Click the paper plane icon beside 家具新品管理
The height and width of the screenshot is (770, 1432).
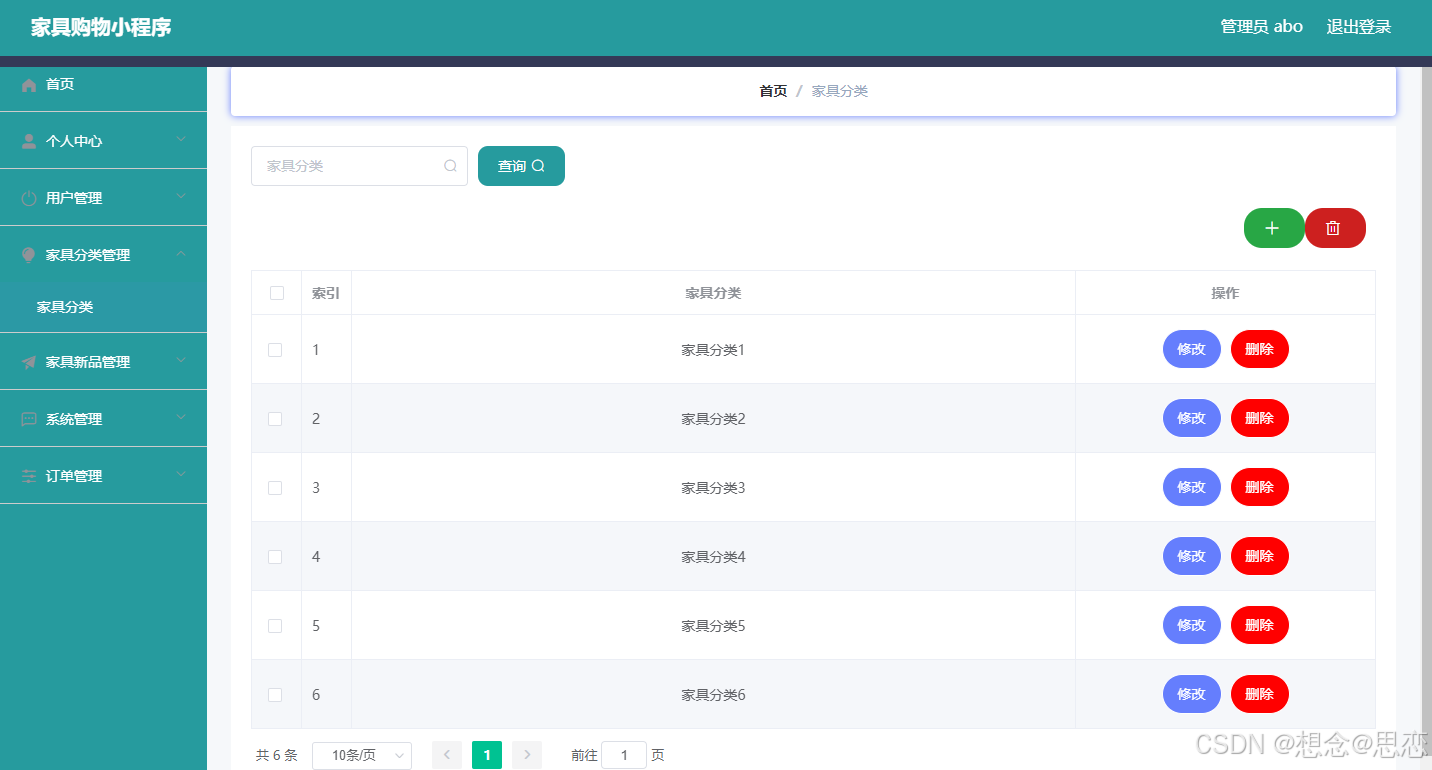tap(29, 362)
